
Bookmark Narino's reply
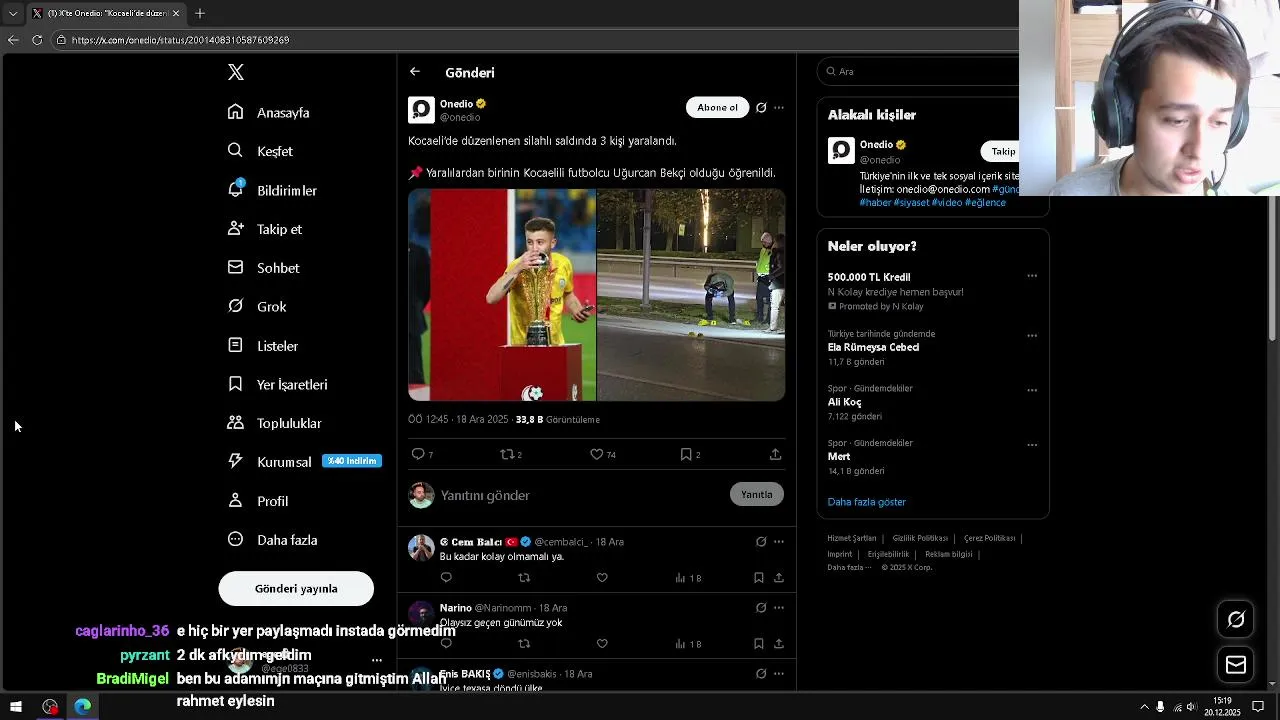(759, 644)
